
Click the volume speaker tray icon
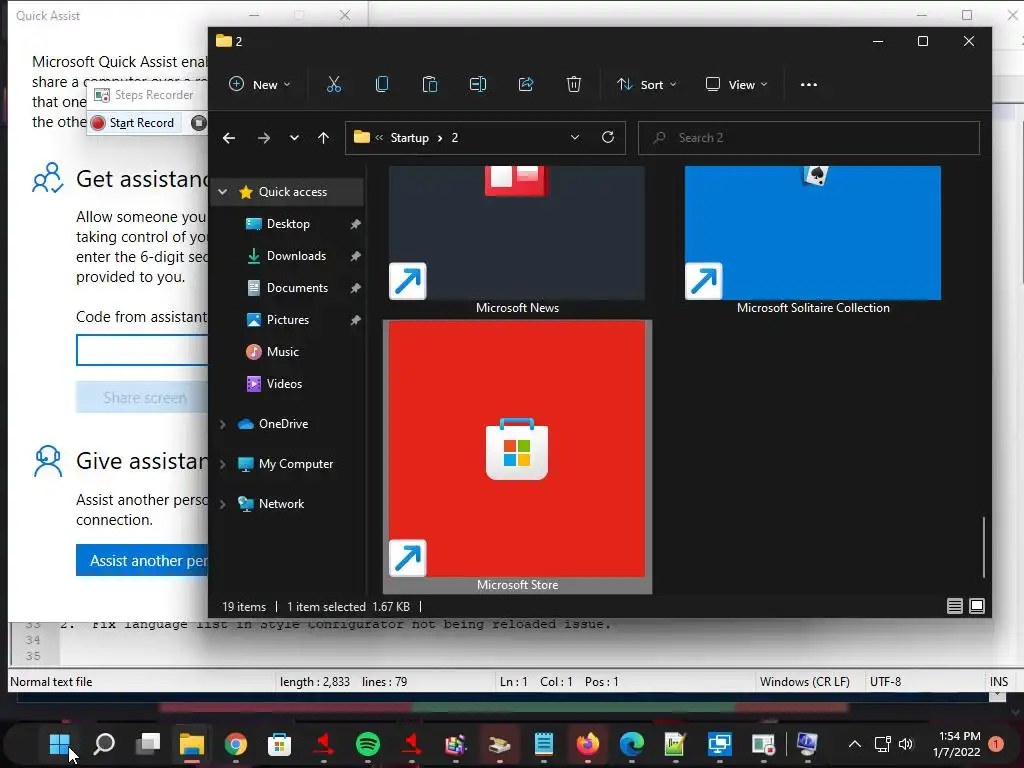(x=906, y=744)
